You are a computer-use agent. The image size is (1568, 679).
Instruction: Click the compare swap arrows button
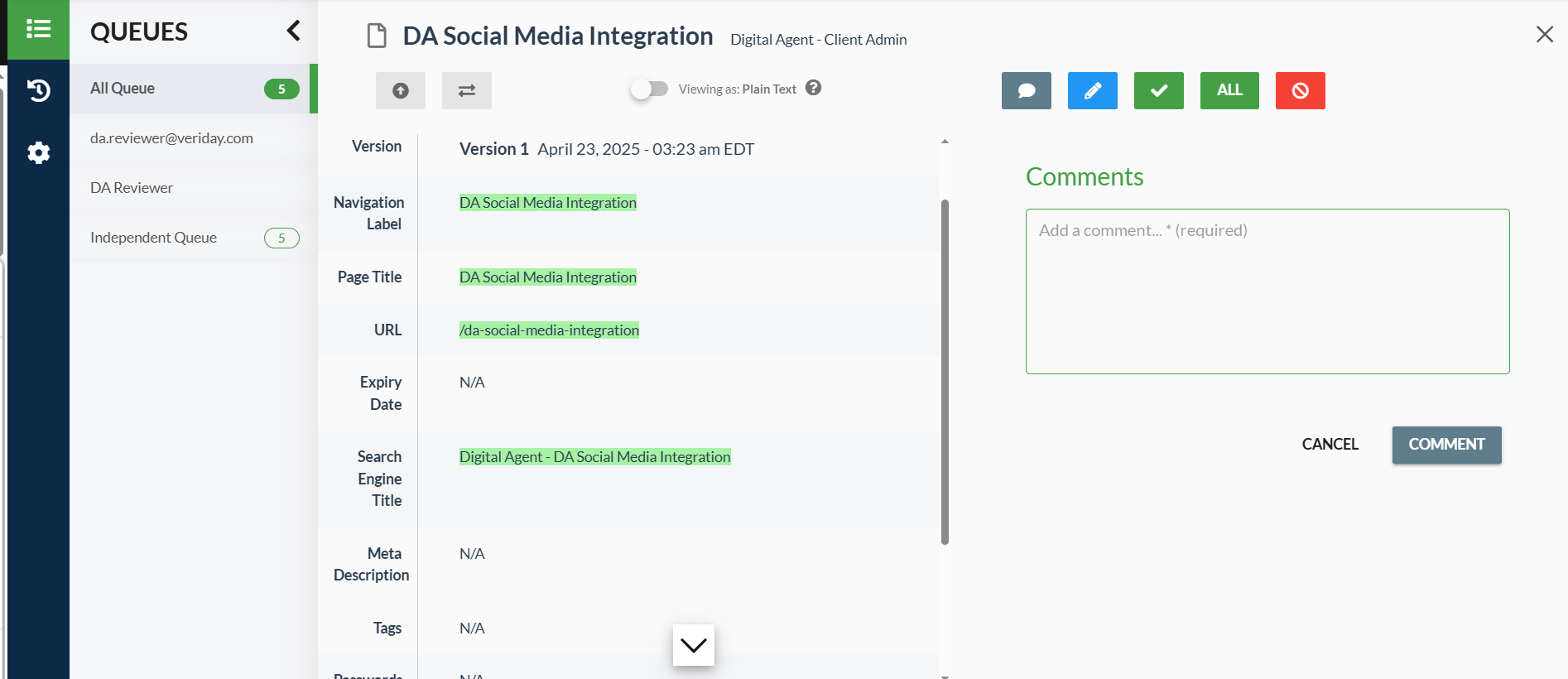(x=467, y=90)
